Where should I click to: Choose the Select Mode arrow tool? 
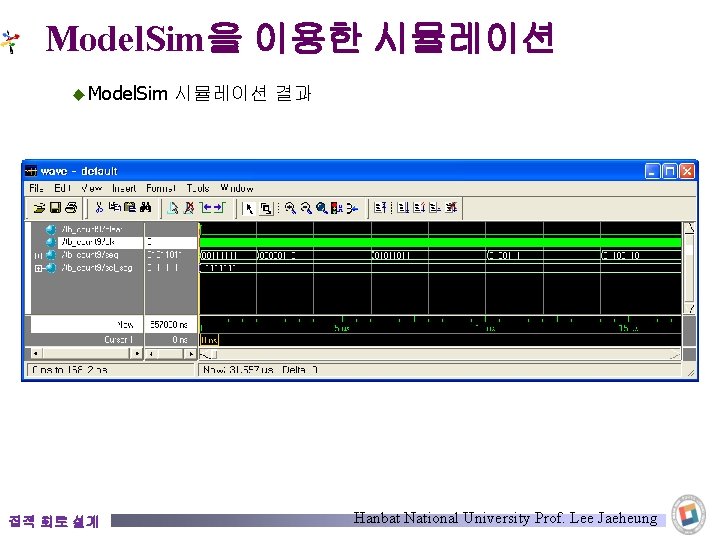[249, 208]
